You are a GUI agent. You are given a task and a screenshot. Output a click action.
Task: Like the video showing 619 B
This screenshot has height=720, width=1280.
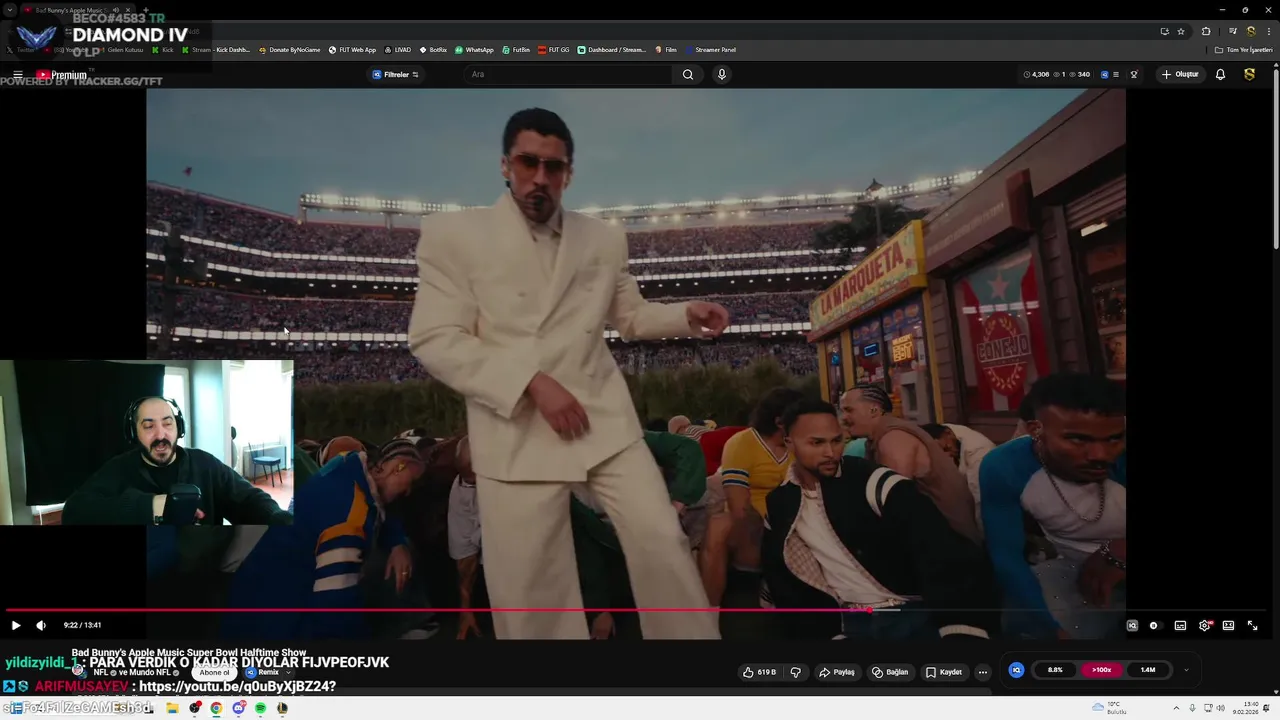[x=760, y=672]
